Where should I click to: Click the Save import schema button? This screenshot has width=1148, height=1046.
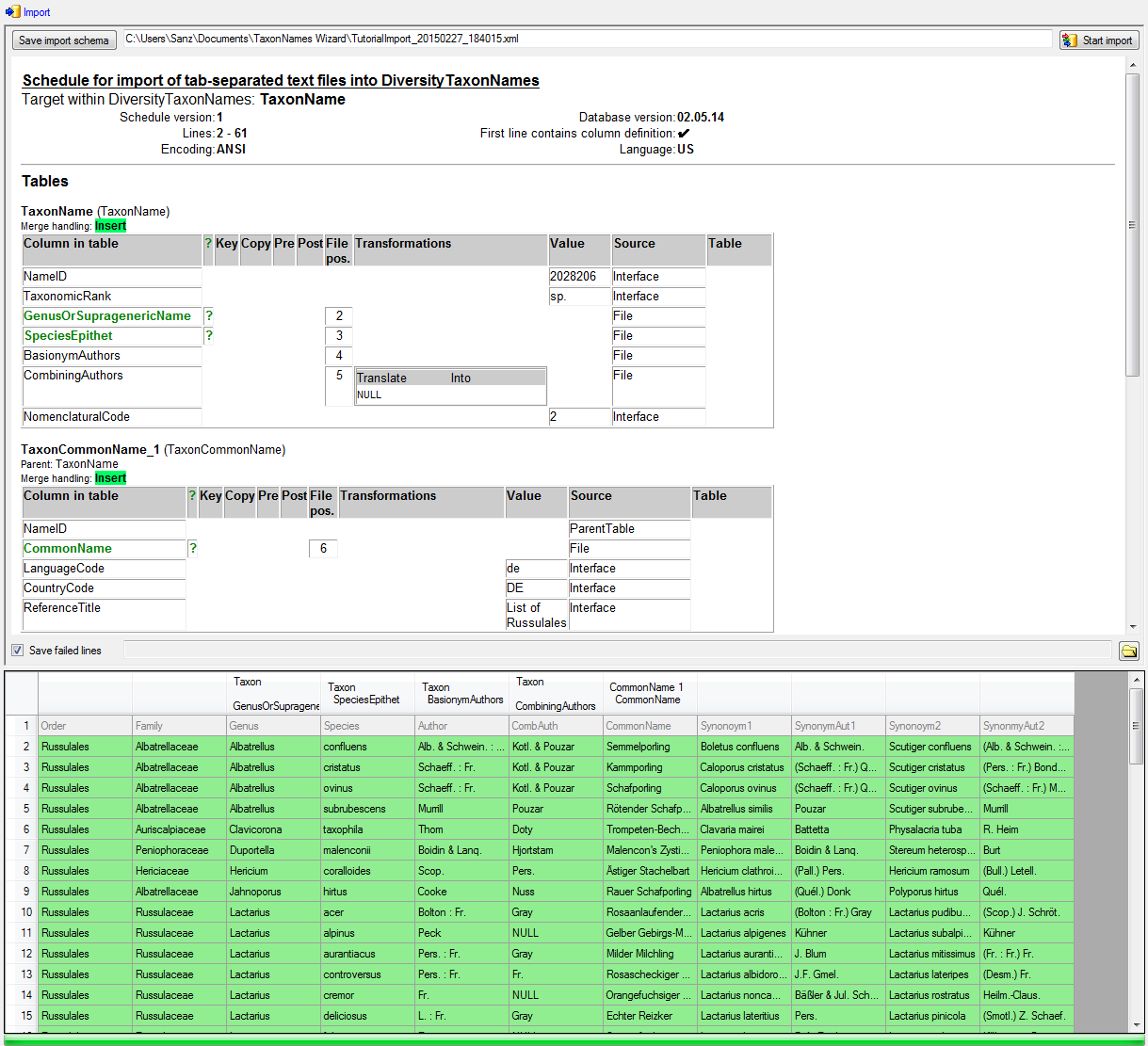click(x=64, y=40)
